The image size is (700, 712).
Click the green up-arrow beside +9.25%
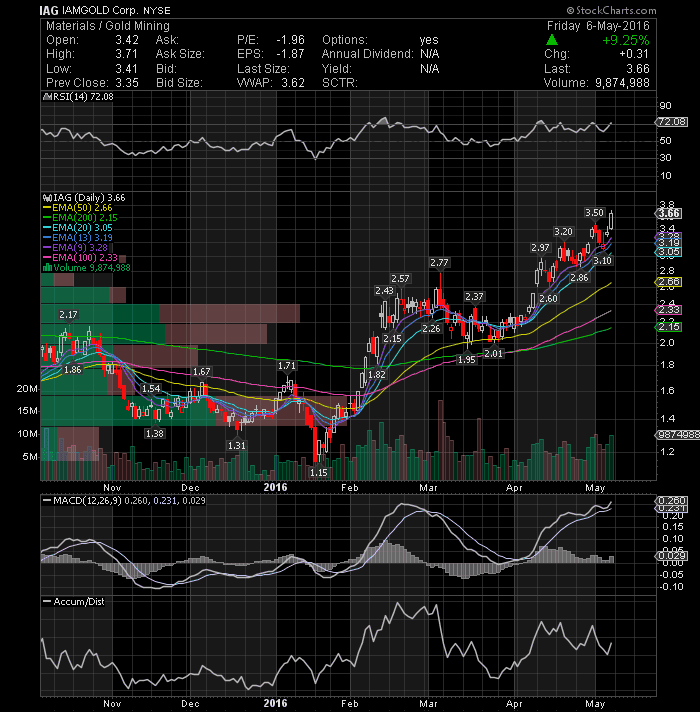tap(552, 40)
